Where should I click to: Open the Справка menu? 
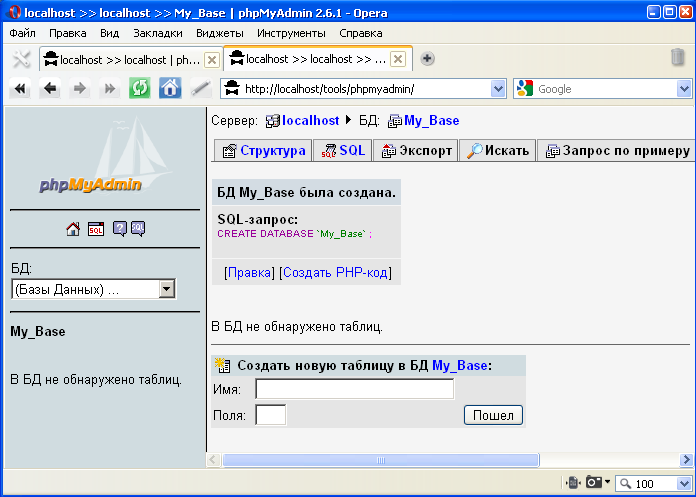click(x=360, y=33)
